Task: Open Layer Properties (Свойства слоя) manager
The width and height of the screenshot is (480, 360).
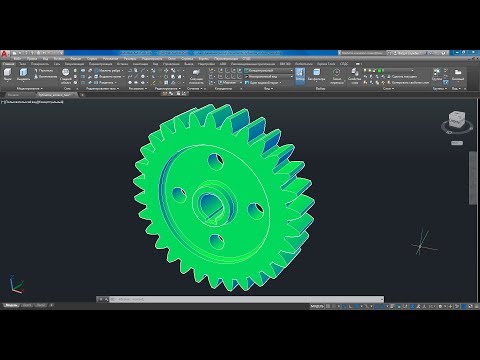Action: 354,76
